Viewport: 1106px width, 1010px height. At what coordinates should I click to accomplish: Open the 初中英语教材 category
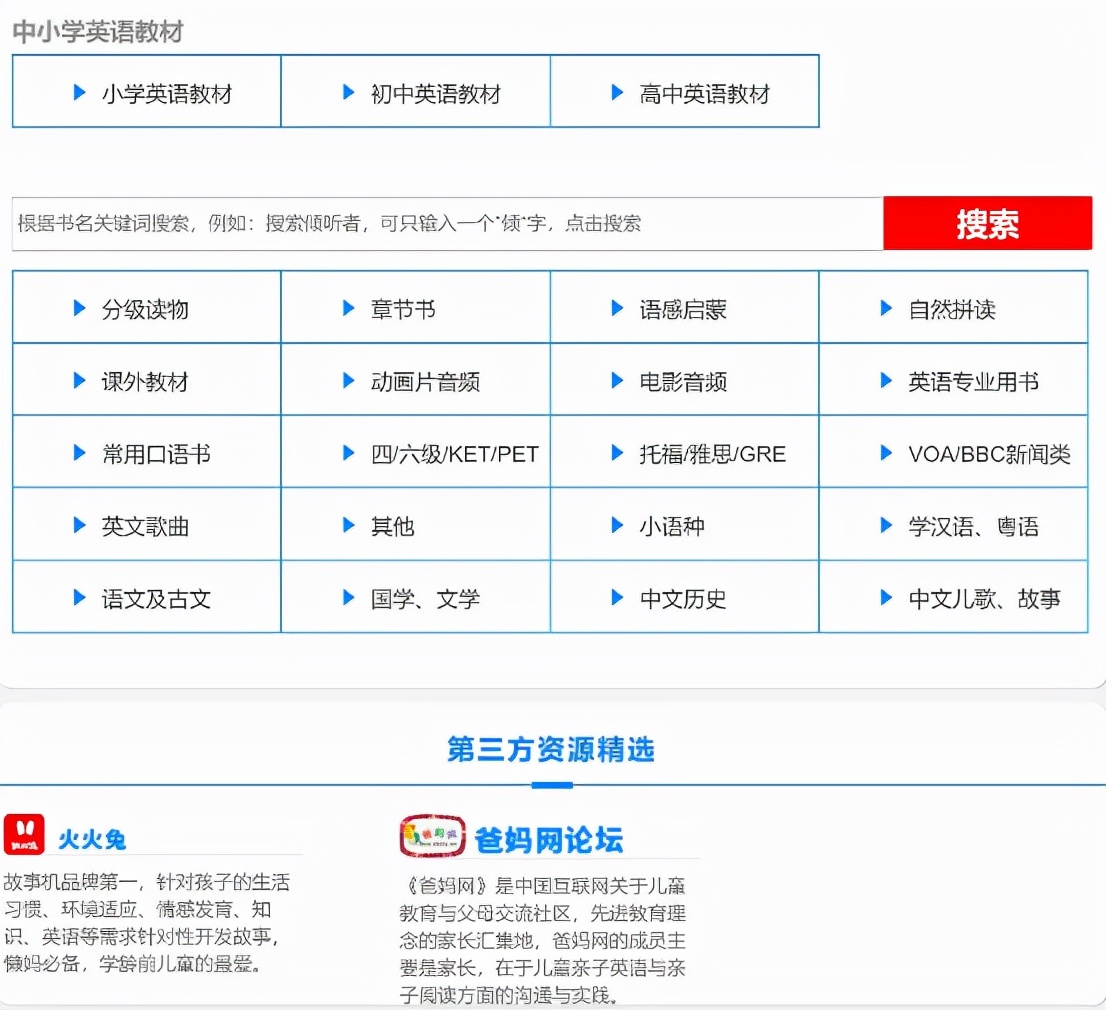[435, 94]
